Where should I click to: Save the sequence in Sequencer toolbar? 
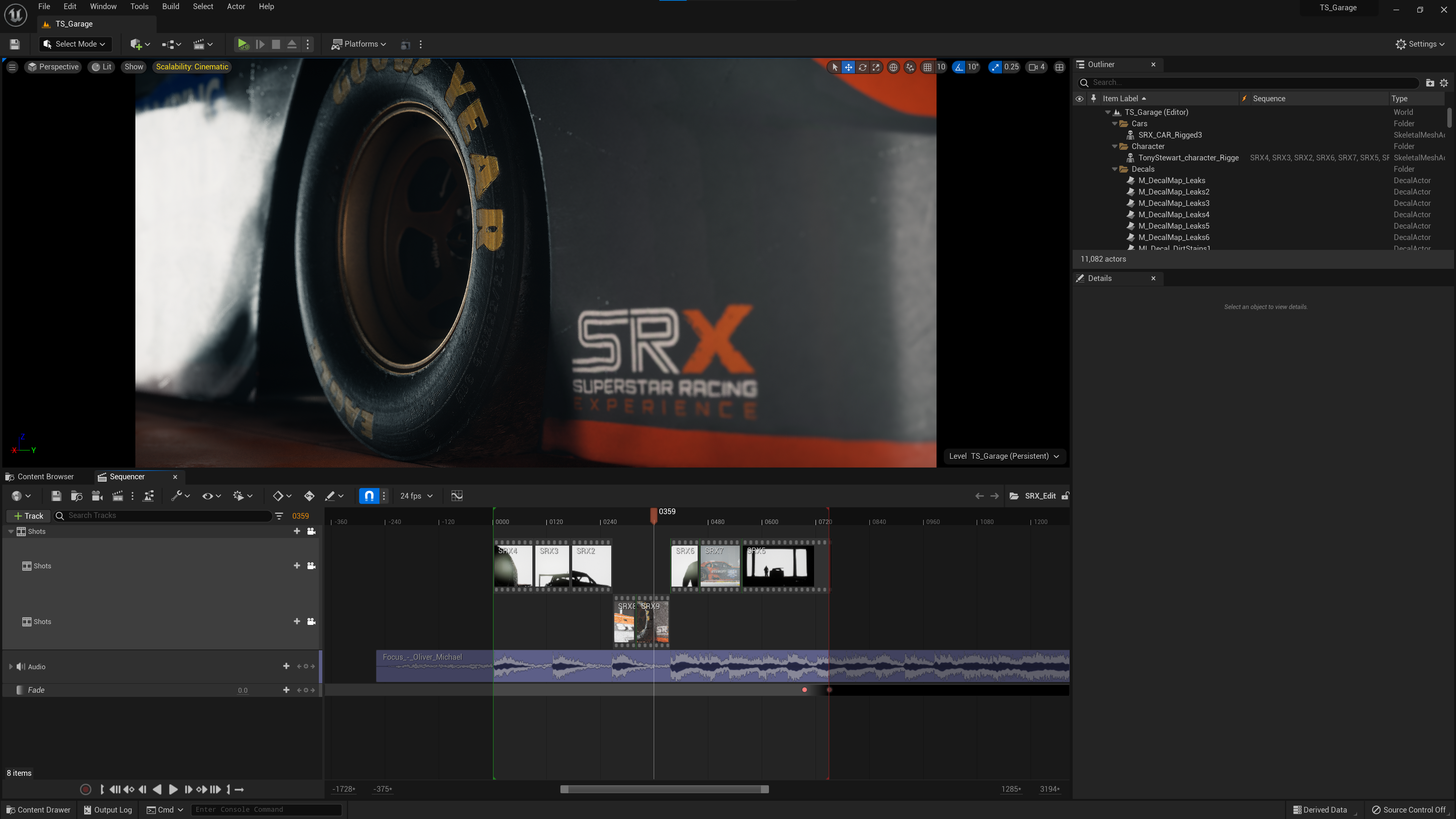(x=56, y=496)
